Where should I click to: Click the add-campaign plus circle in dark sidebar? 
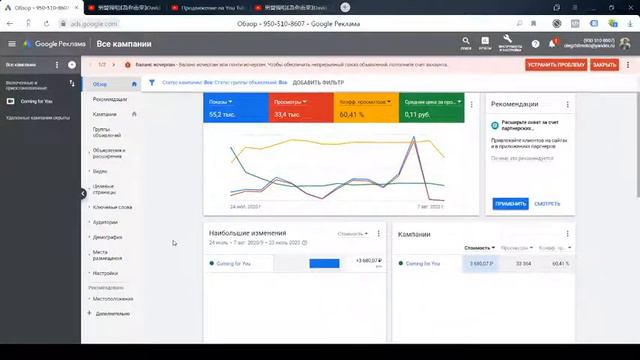pos(72,64)
